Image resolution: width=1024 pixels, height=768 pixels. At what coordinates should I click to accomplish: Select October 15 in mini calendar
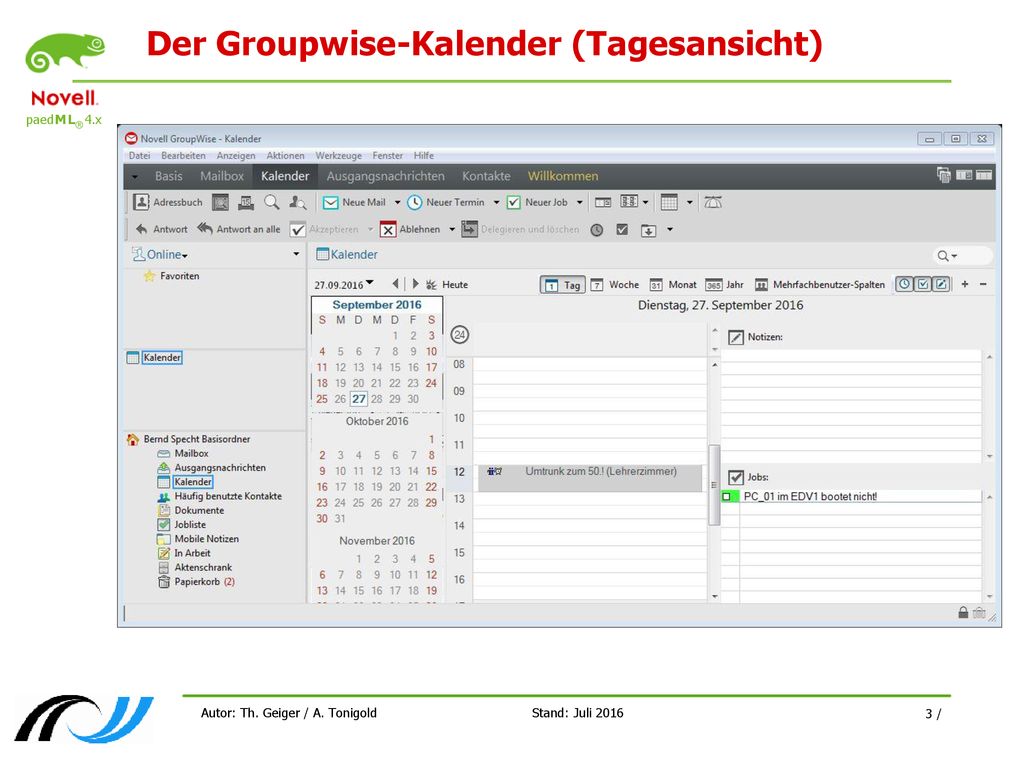pyautogui.click(x=431, y=471)
